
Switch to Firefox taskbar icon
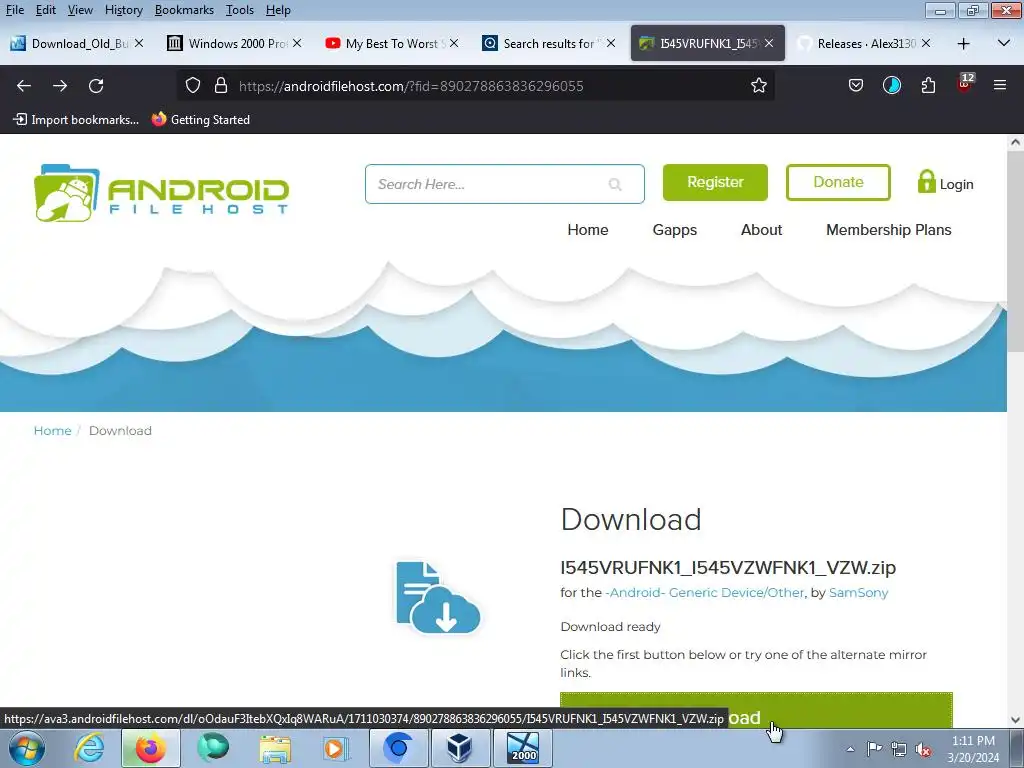150,748
